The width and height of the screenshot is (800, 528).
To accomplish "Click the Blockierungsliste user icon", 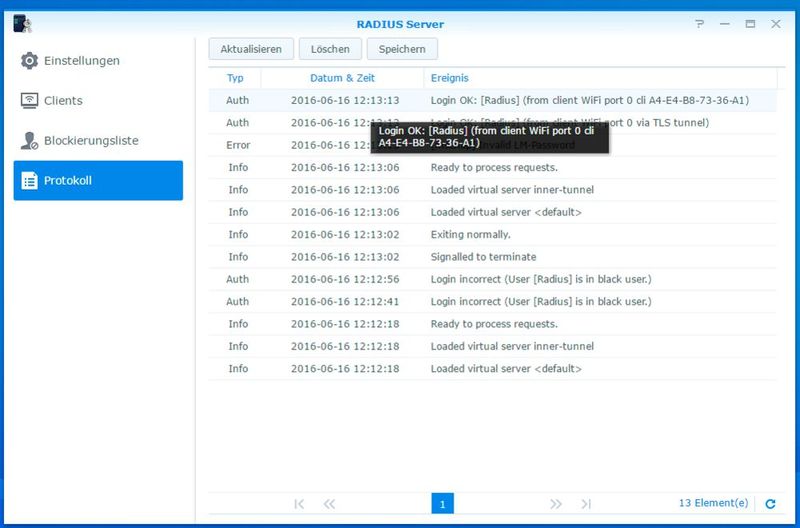I will [29, 140].
